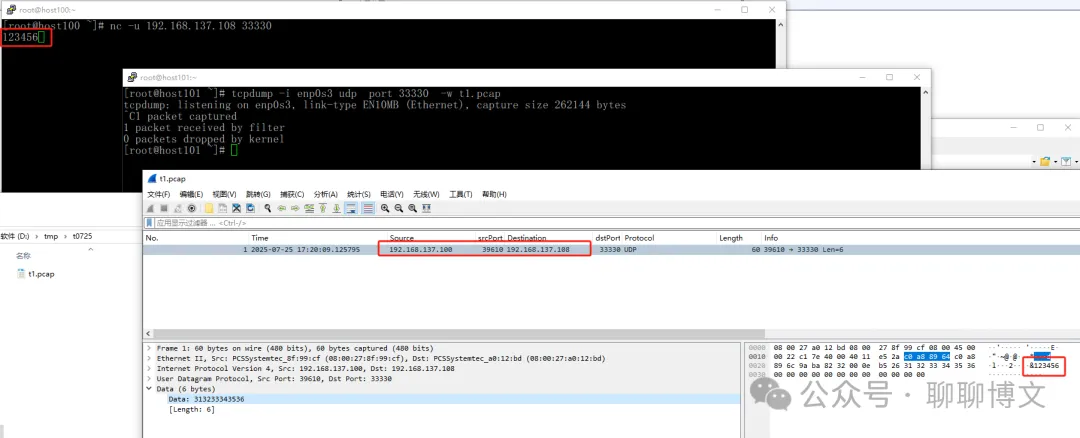This screenshot has width=1080, height=438.
Task: Click the 名称 column header in Explorer
Action: pyautogui.click(x=23, y=256)
